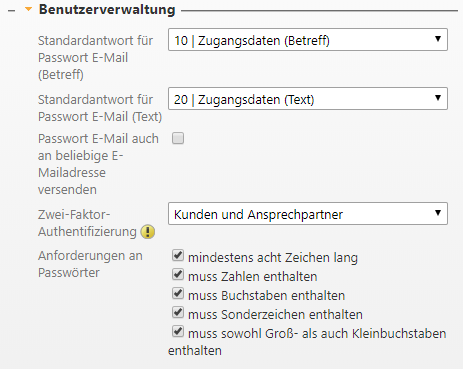Uncheck 'muss Buchstaben enthalten' checkbox
Image resolution: width=463 pixels, height=369 pixels.
coord(178,293)
